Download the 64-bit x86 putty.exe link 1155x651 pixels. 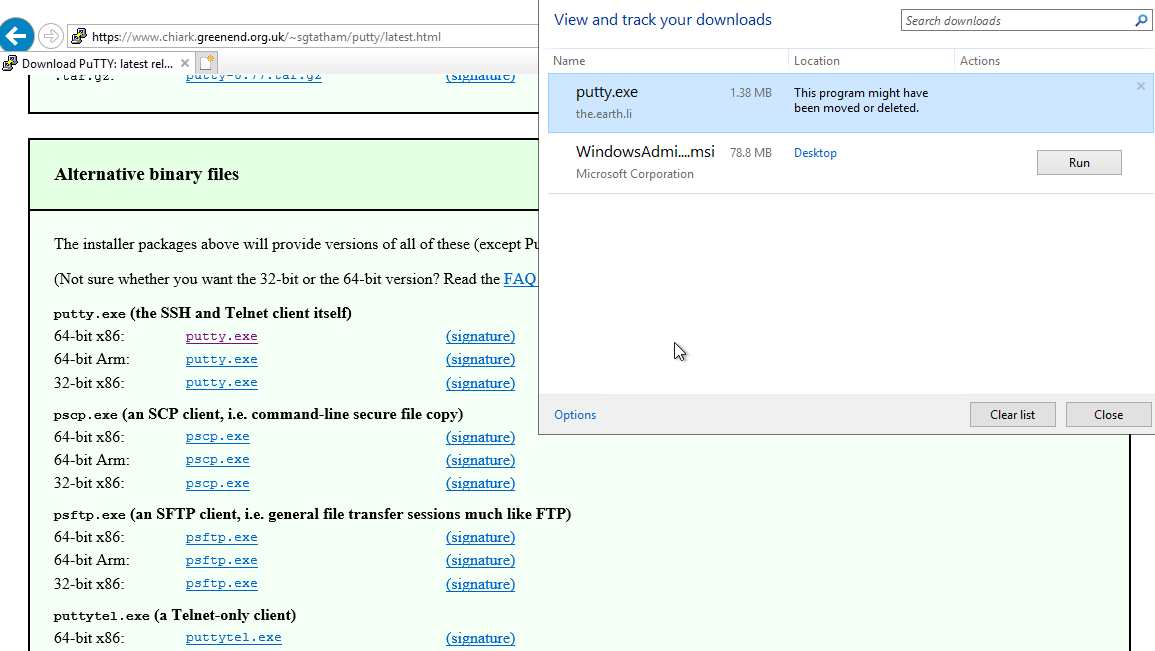[x=221, y=337]
